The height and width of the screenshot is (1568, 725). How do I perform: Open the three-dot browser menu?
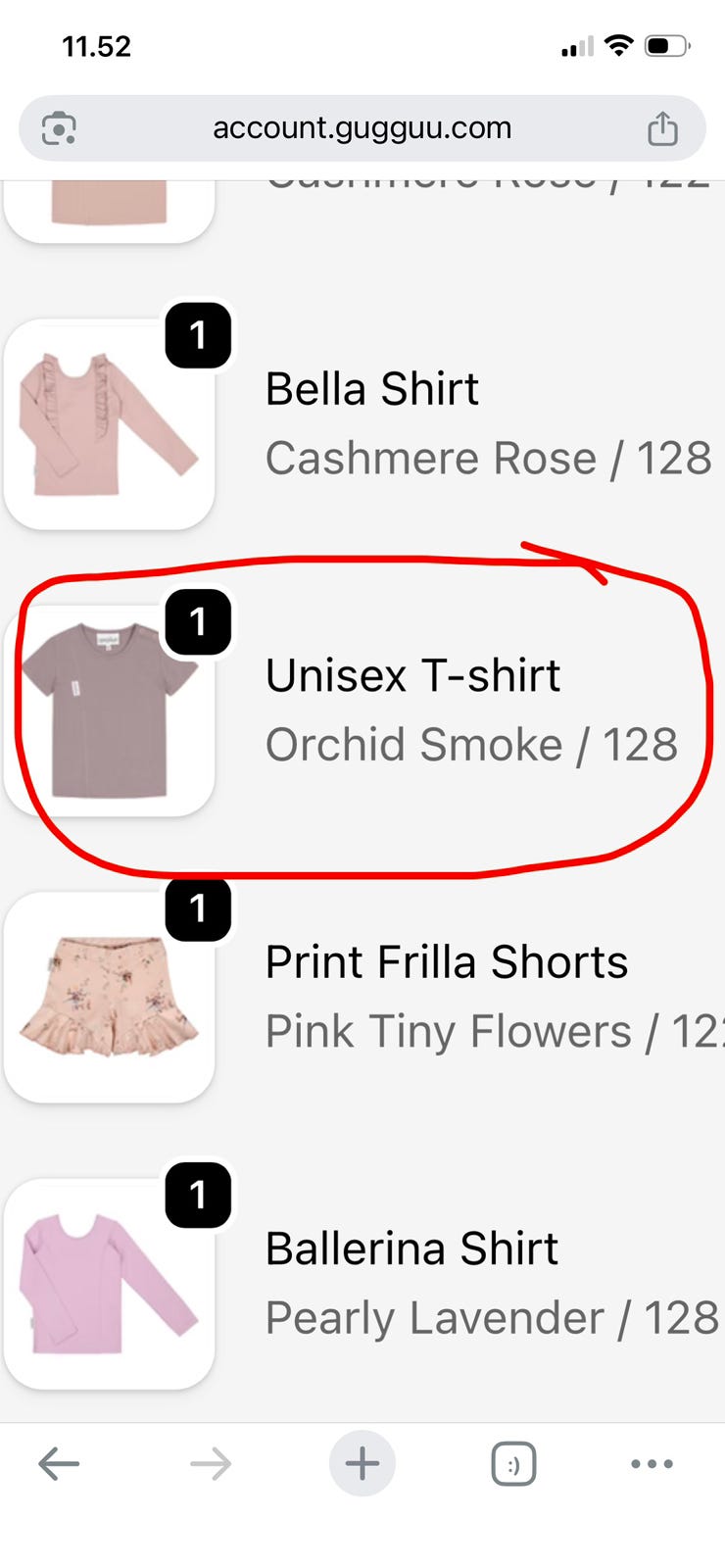pos(652,1464)
